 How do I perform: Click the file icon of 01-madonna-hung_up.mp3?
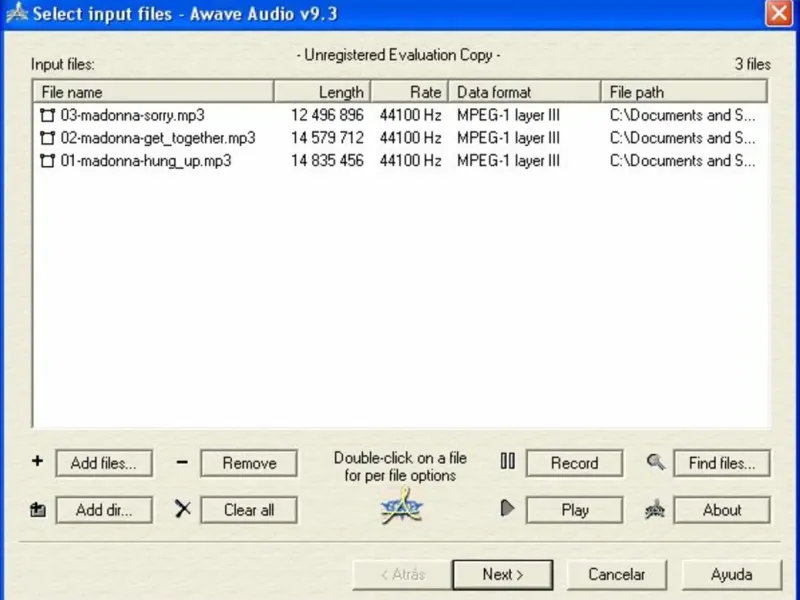pyautogui.click(x=47, y=161)
